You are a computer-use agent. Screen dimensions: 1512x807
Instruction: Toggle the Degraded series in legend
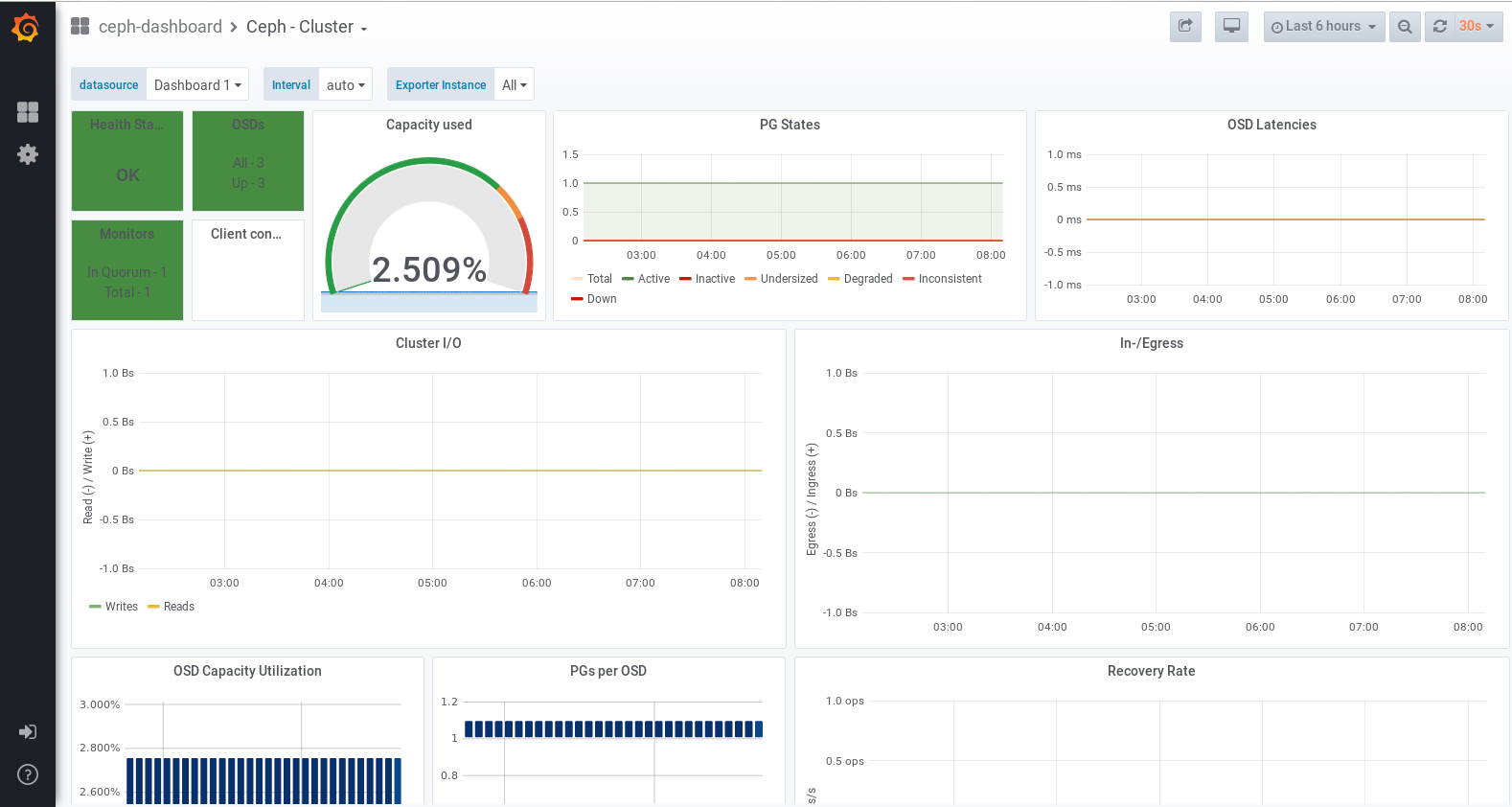tap(867, 279)
